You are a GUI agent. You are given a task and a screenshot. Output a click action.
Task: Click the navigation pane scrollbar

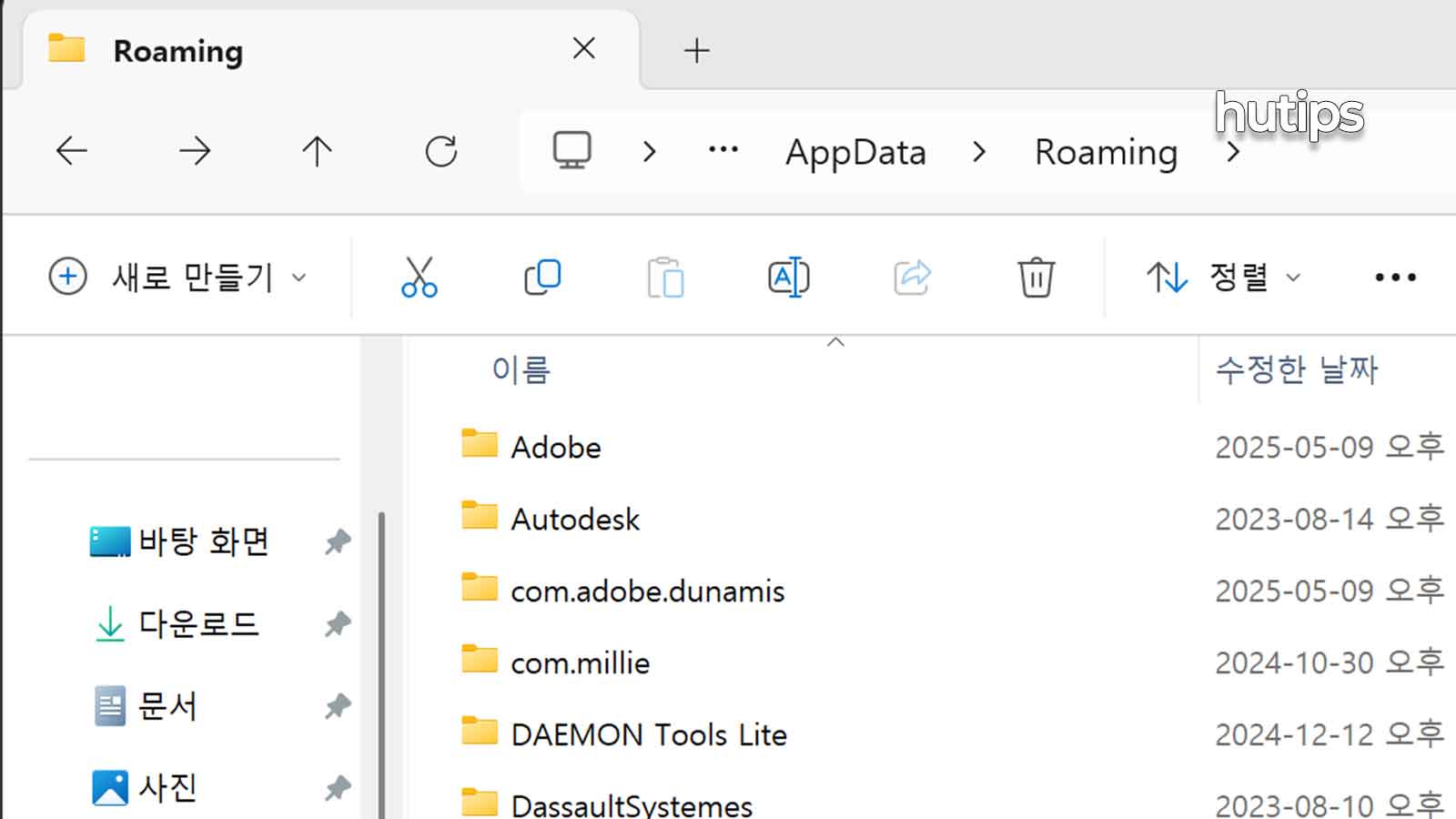[x=381, y=664]
